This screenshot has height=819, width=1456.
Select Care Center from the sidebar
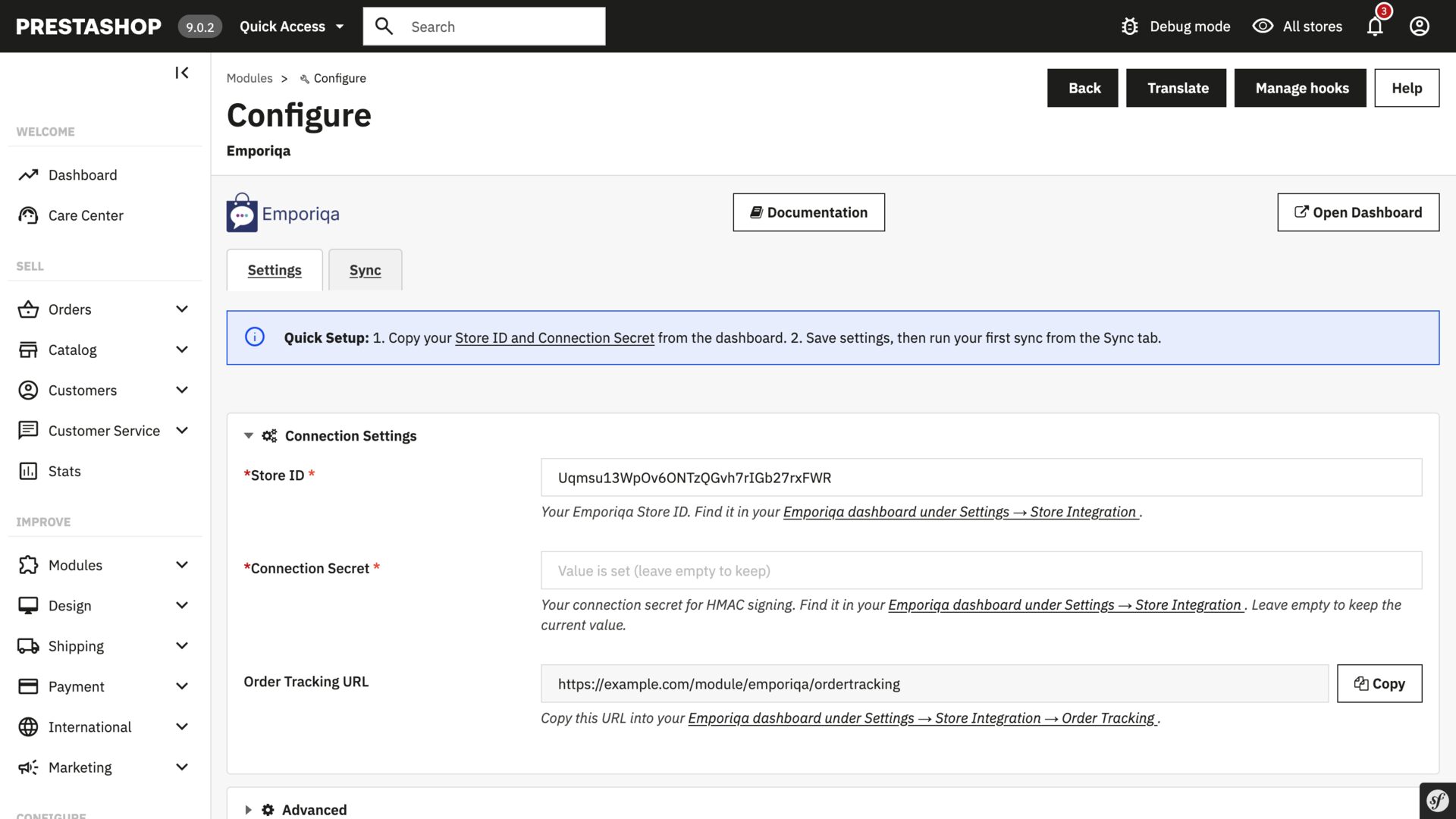point(85,215)
